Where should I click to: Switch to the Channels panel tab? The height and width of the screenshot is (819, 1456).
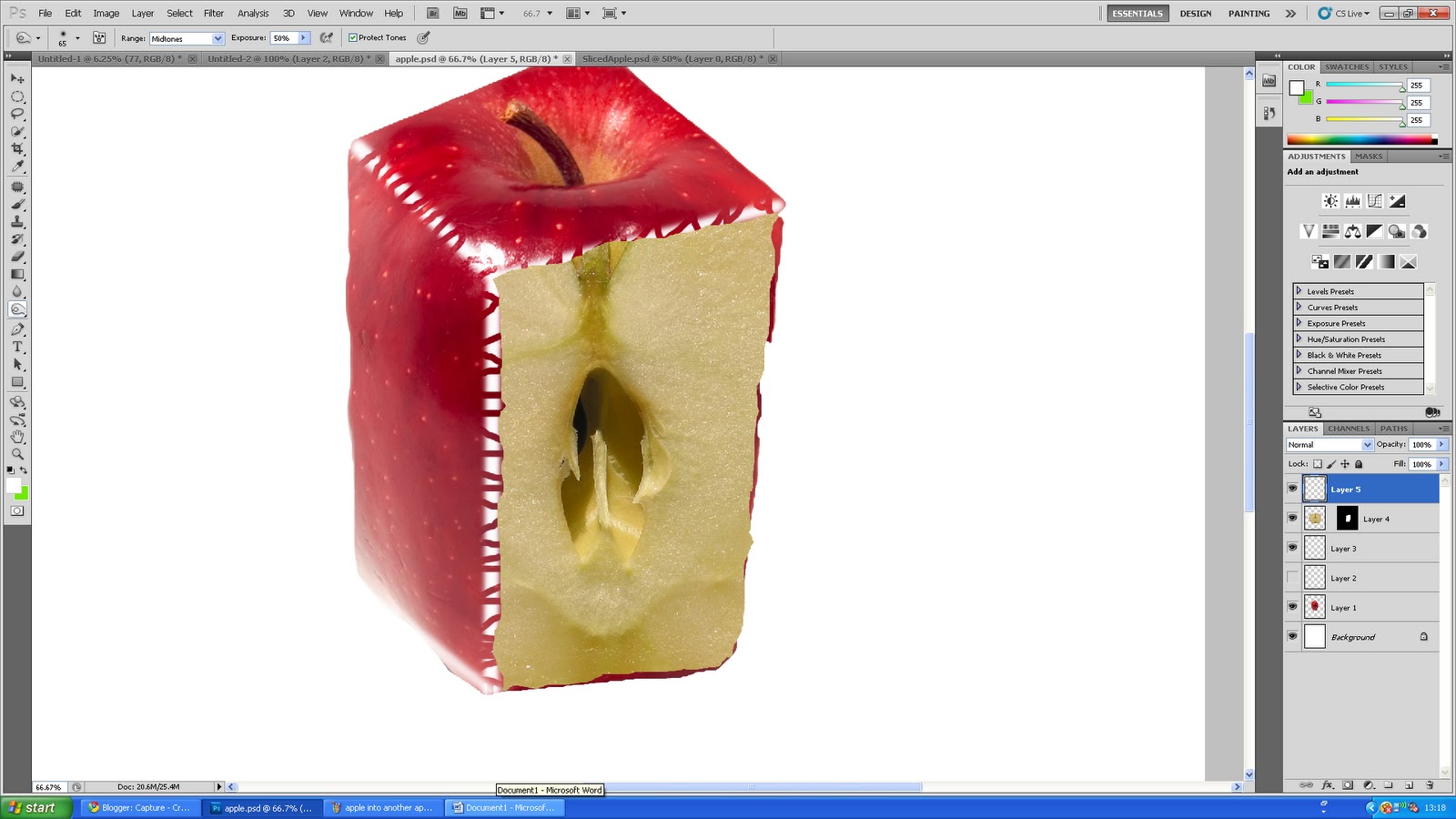coord(1348,428)
